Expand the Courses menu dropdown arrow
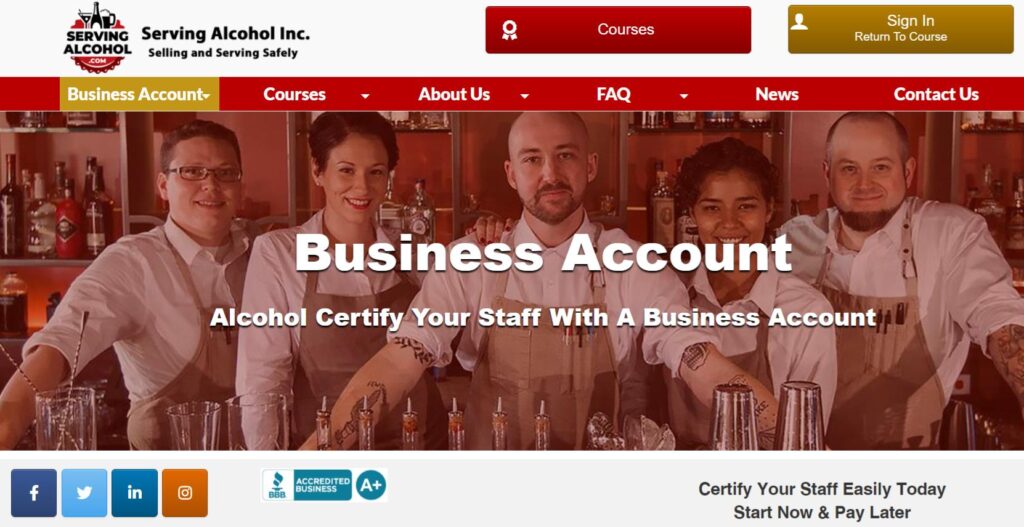1024x527 pixels. 365,96
